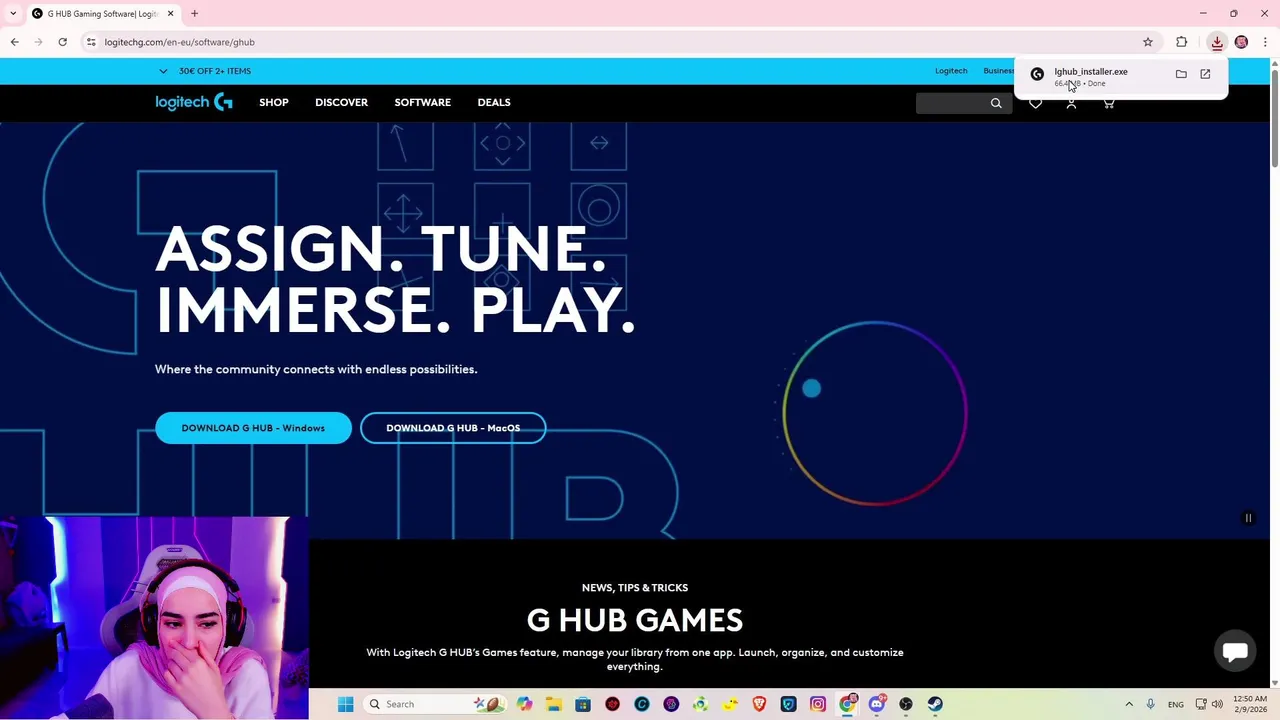The image size is (1280, 720).
Task: Open Chrome three-dot menu
Action: point(1265,42)
